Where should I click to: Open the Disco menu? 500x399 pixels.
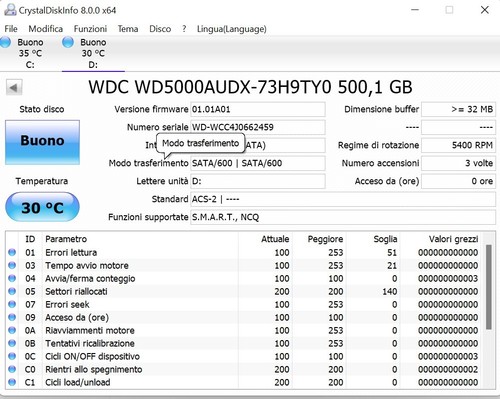[160, 29]
